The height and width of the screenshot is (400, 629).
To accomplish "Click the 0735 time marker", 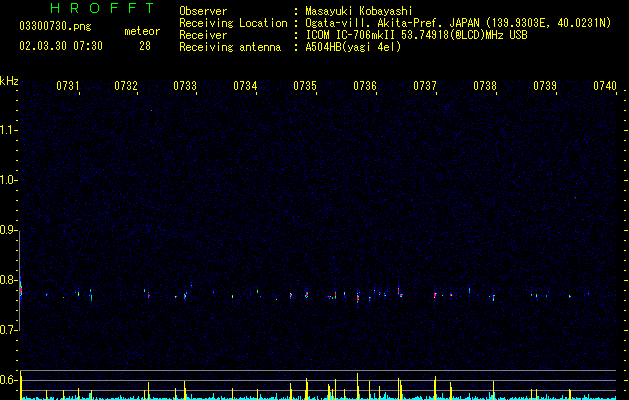I will pos(305,85).
